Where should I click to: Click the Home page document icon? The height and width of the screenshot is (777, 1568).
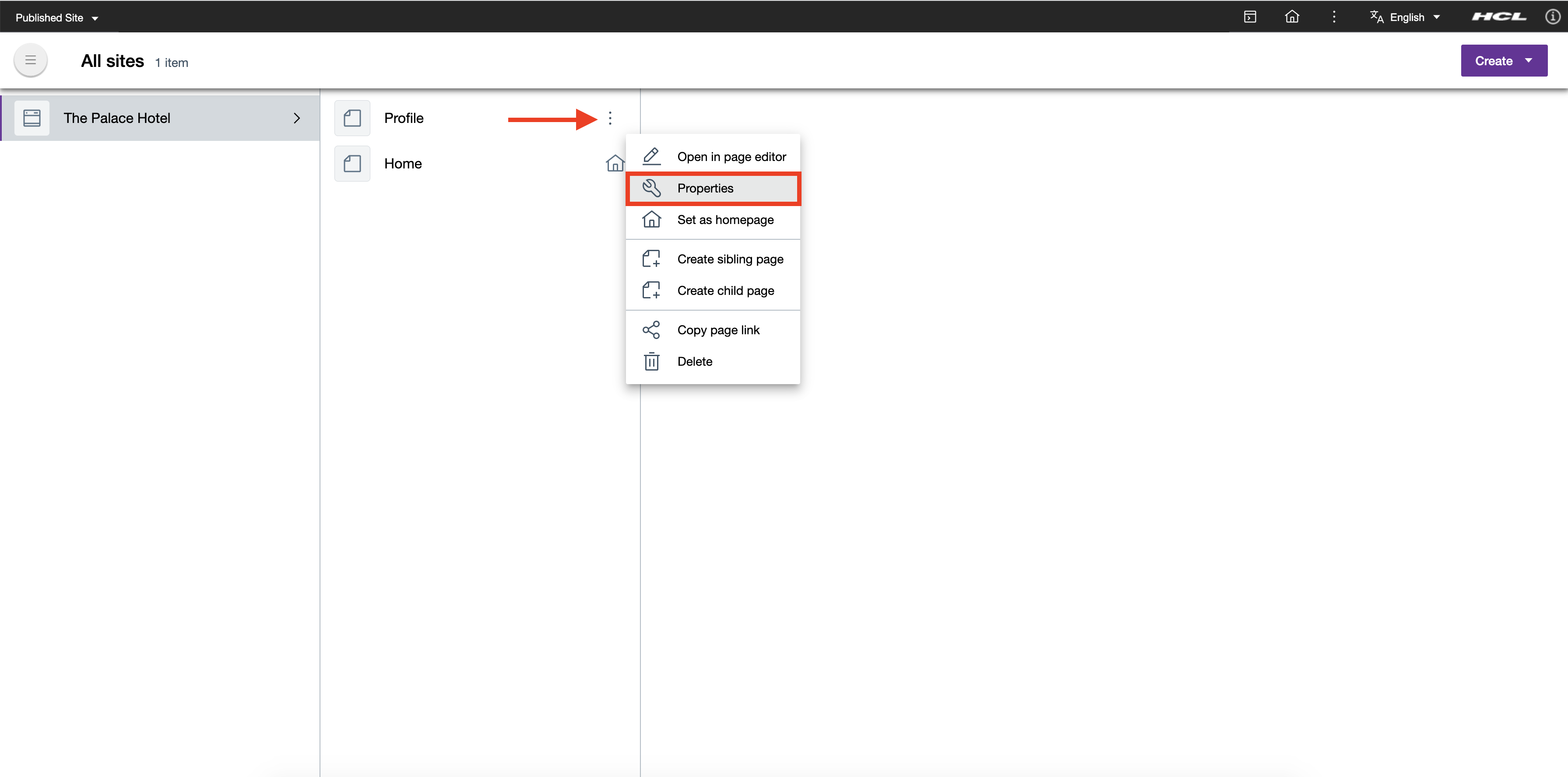[x=352, y=163]
